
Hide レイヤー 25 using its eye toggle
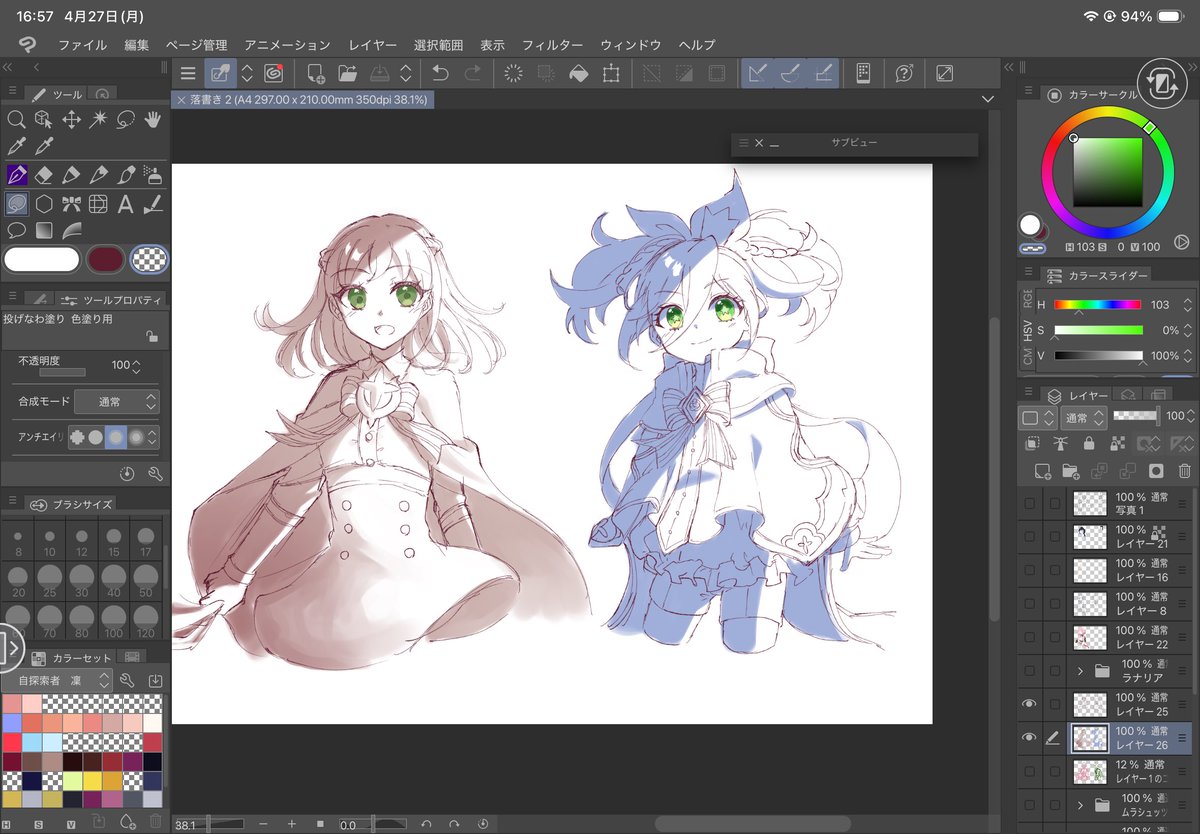[1029, 703]
